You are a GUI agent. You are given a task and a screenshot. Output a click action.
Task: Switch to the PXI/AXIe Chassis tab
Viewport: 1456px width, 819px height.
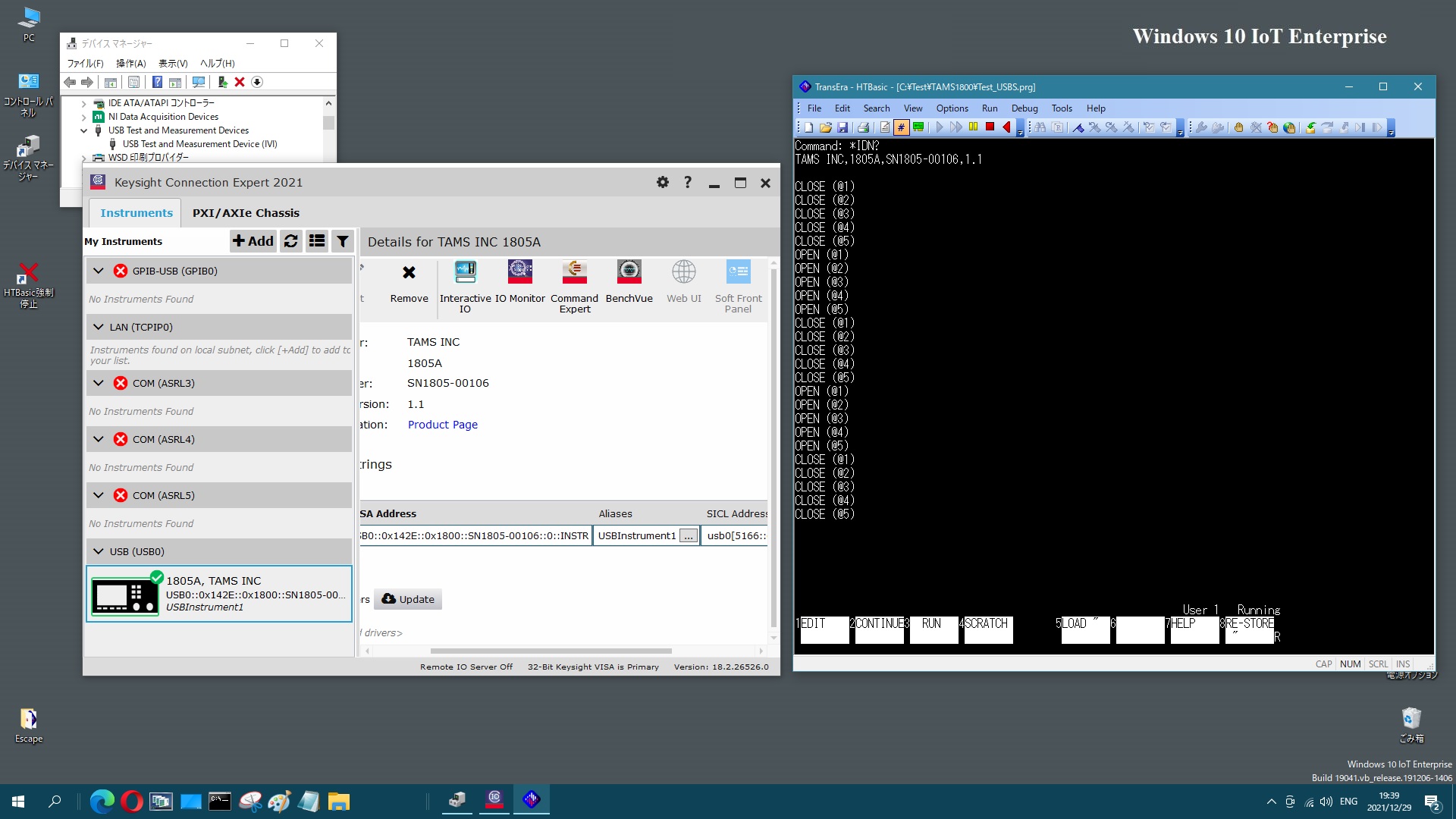coord(246,213)
